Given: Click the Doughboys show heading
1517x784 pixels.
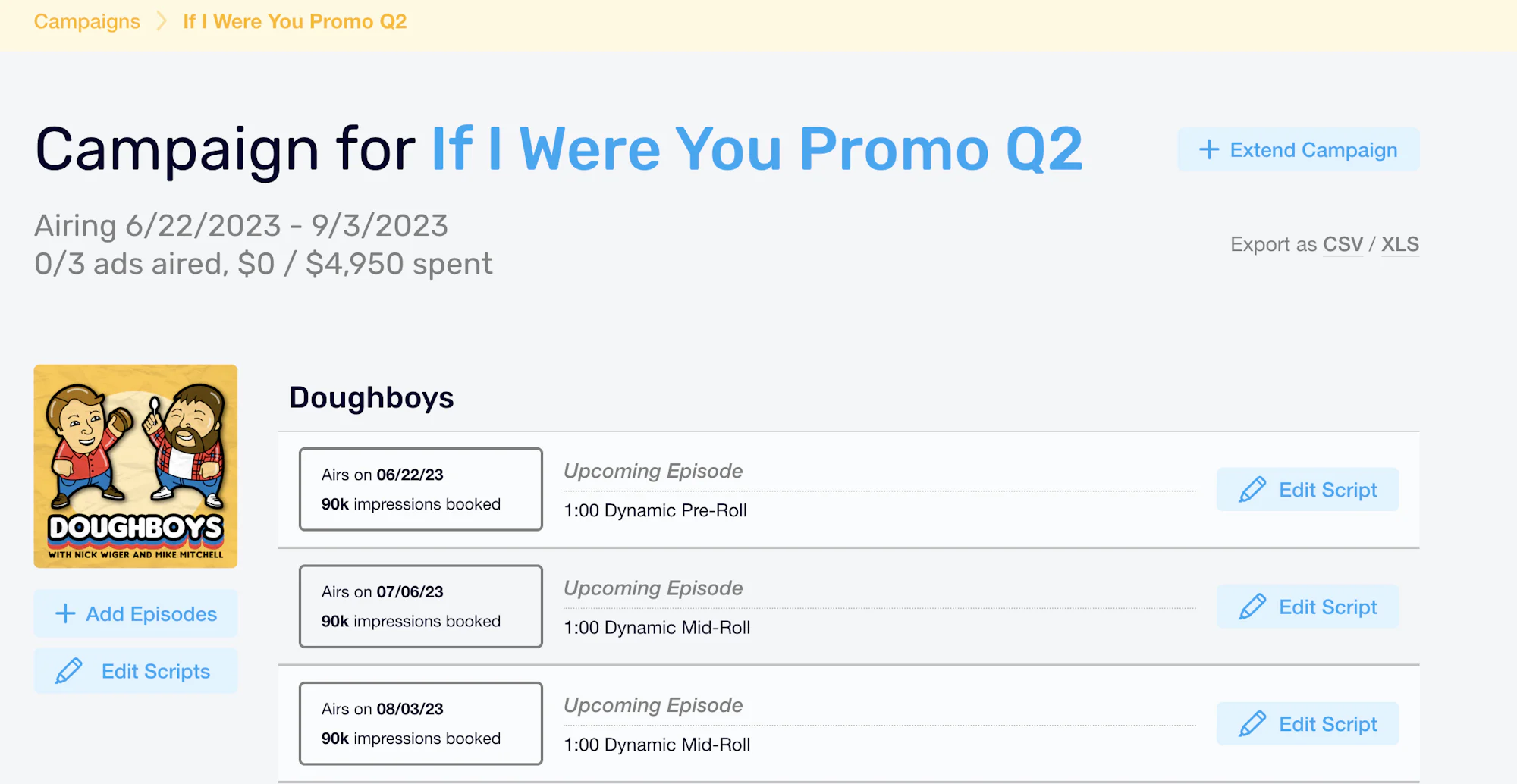Looking at the screenshot, I should pos(372,397).
